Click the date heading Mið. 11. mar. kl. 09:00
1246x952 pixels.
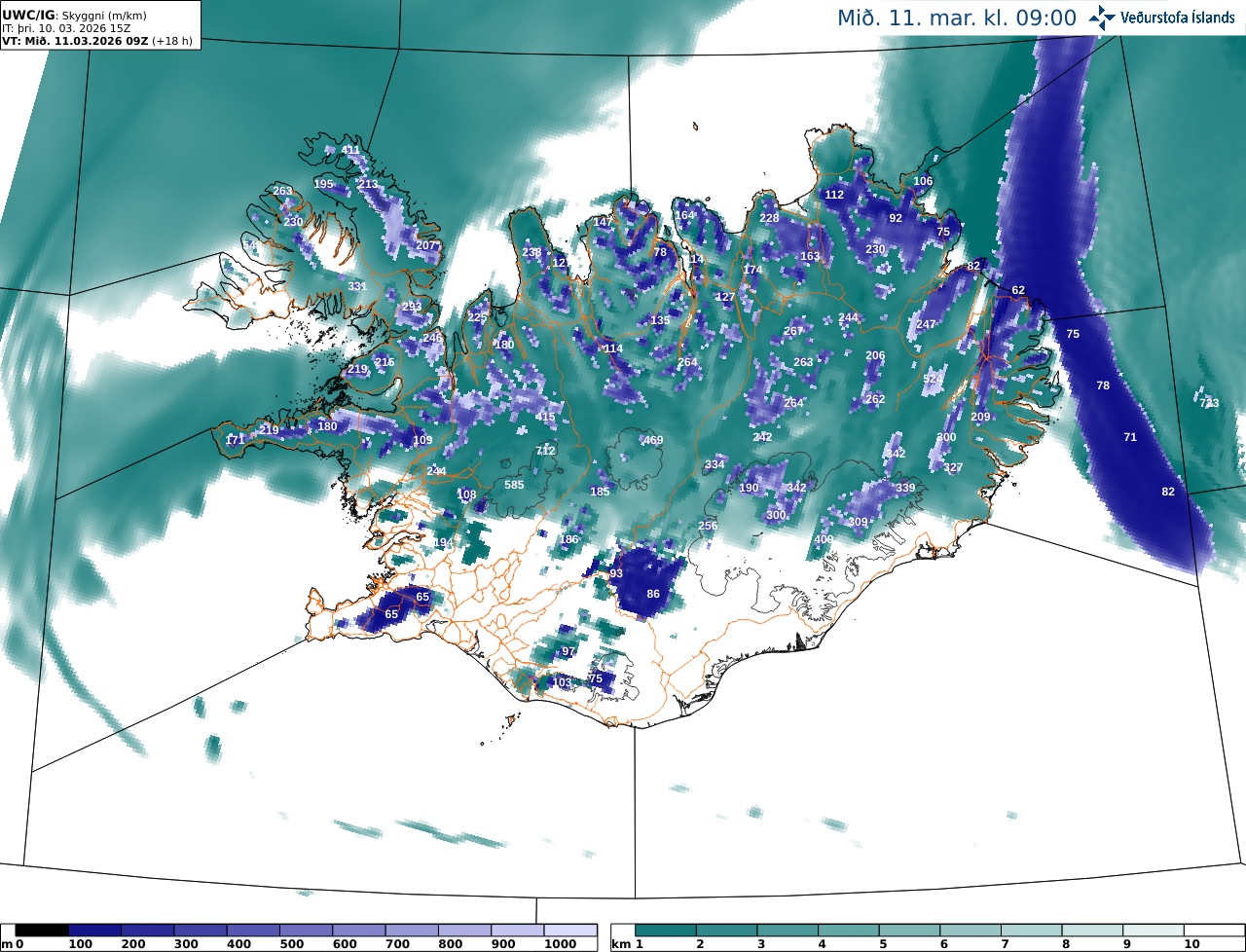957,18
